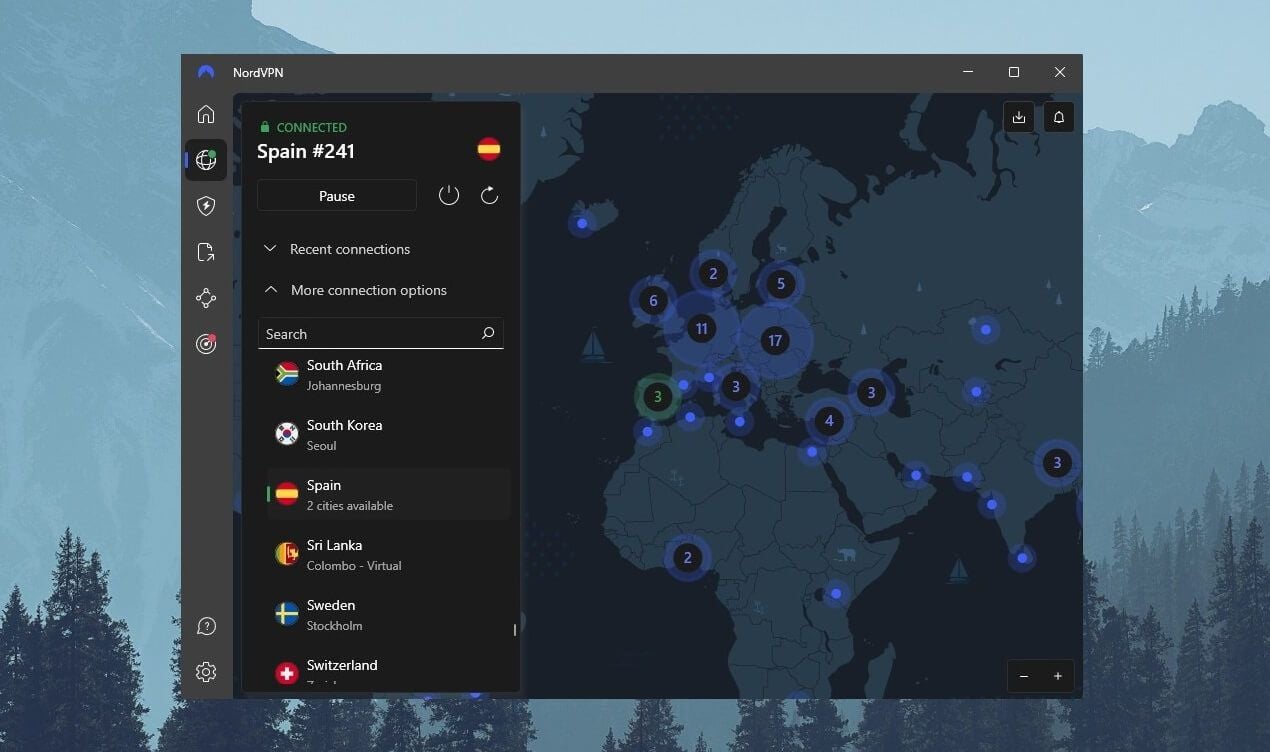Click the NordVPN logo in the title bar

[x=206, y=72]
